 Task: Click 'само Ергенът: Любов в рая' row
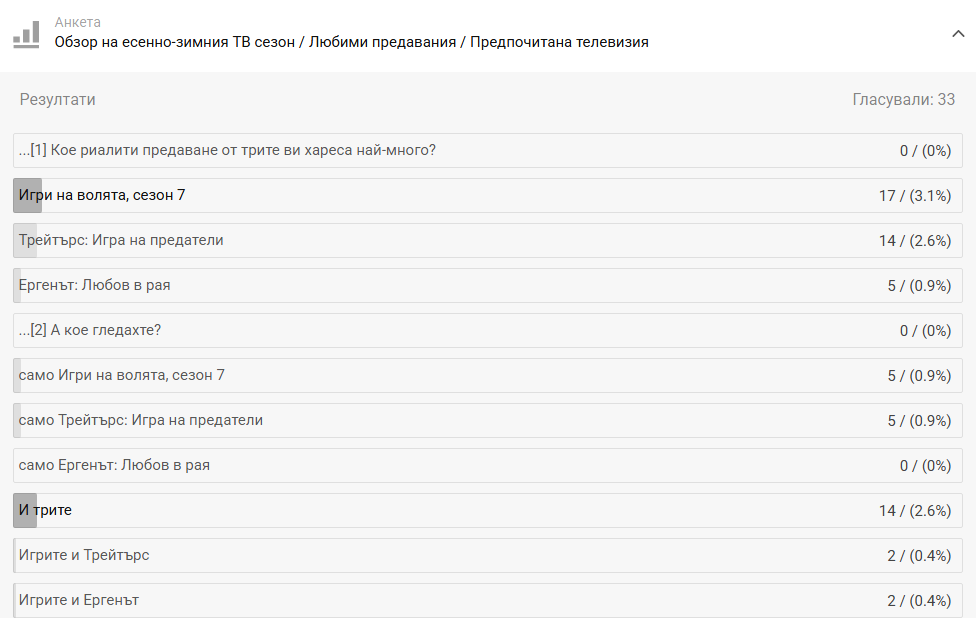click(114, 465)
